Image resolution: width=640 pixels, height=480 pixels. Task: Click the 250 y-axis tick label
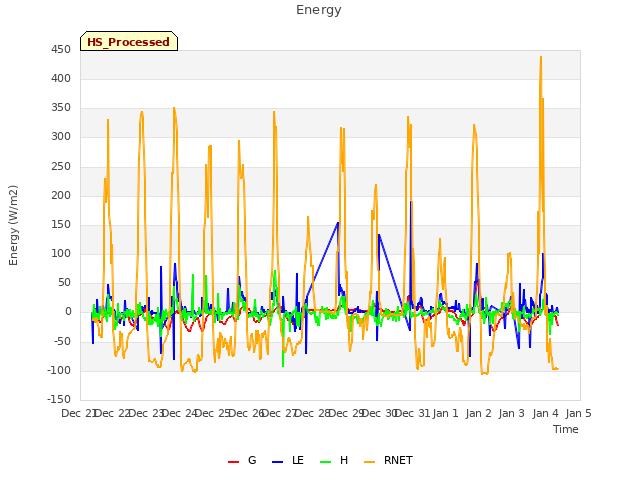click(x=61, y=166)
